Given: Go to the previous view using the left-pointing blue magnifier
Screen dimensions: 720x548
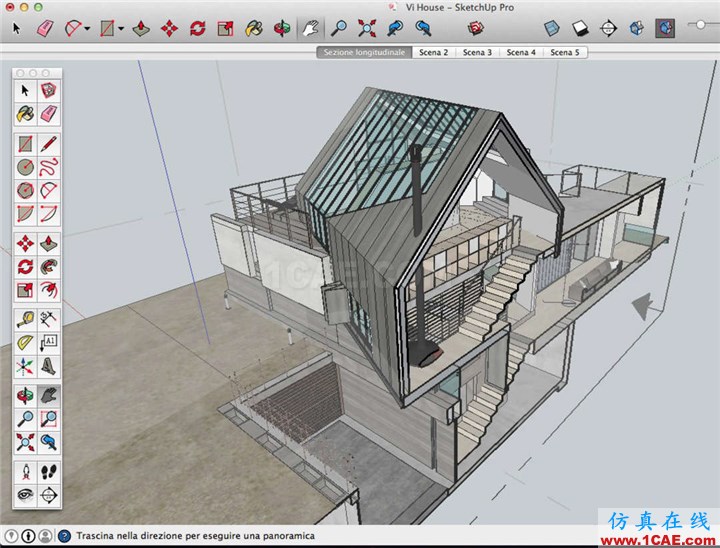Looking at the screenshot, I should (x=395, y=28).
